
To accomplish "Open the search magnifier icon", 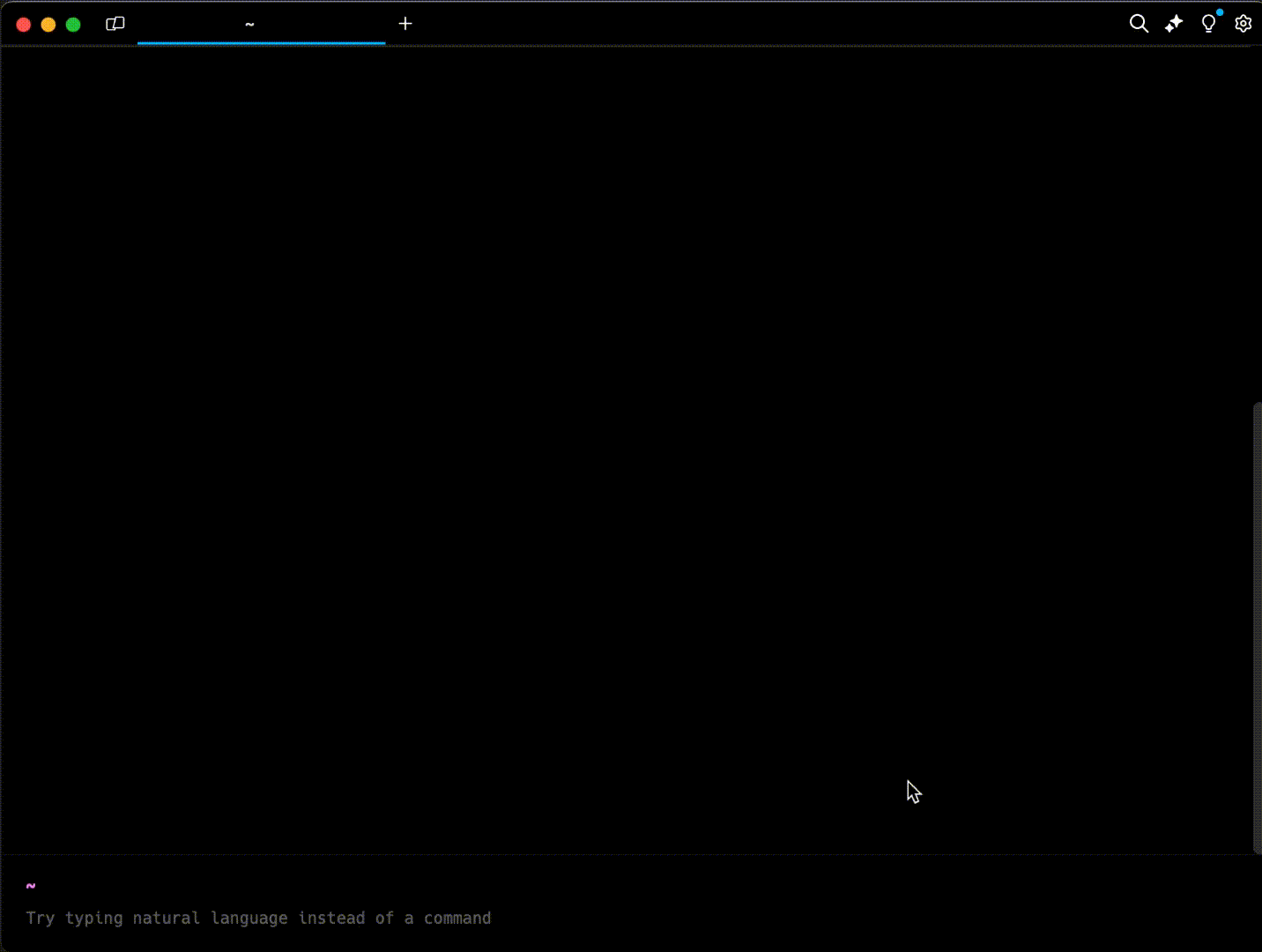I will click(x=1139, y=24).
